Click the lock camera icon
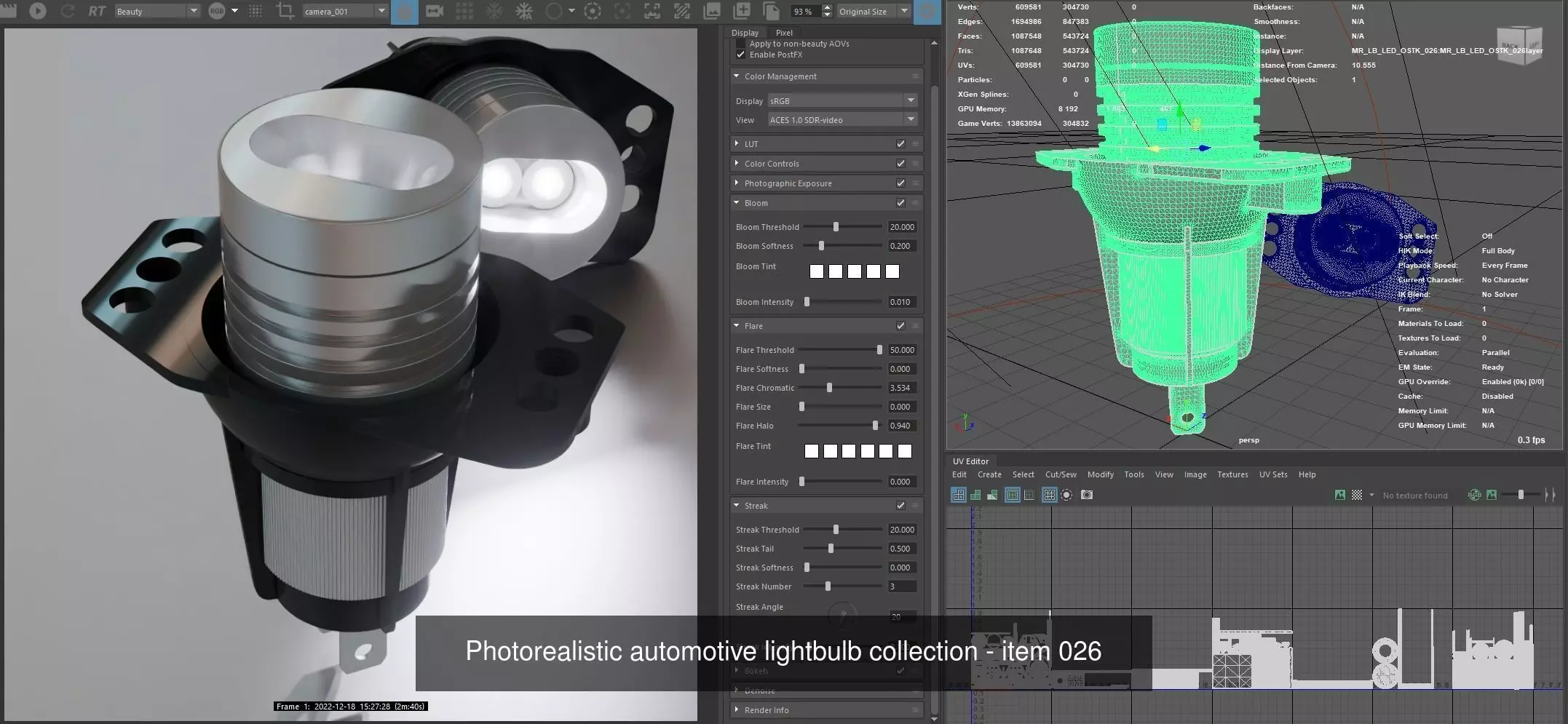This screenshot has height=724, width=1568. coord(405,12)
